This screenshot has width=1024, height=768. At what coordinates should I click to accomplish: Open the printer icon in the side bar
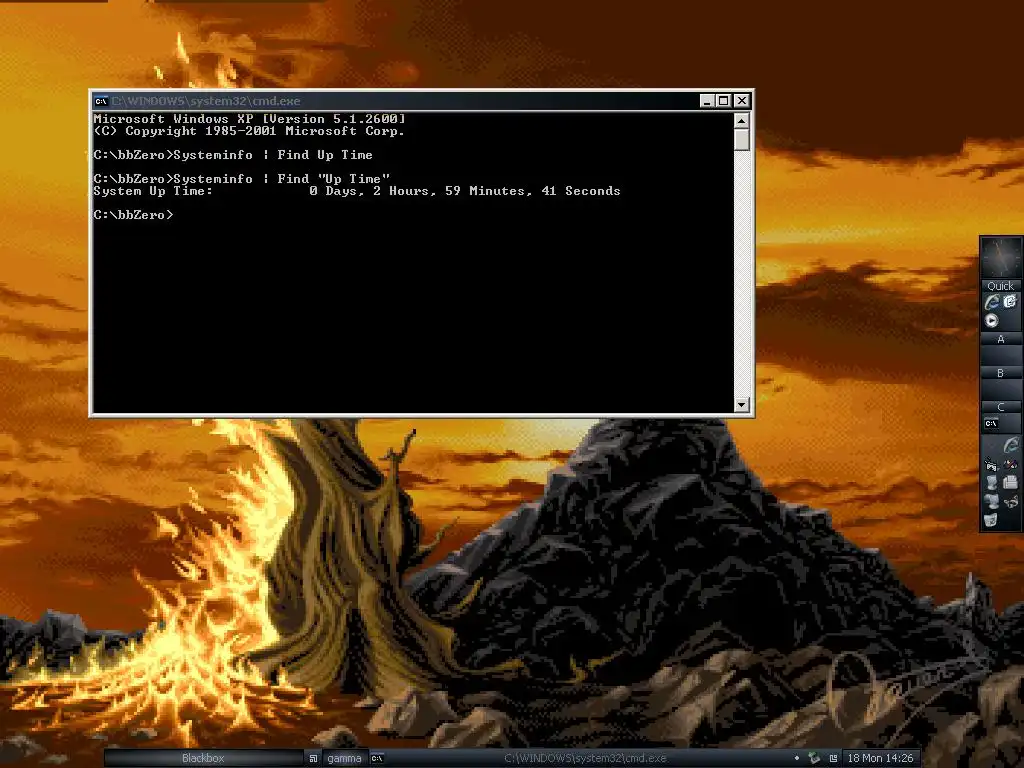[x=1010, y=482]
